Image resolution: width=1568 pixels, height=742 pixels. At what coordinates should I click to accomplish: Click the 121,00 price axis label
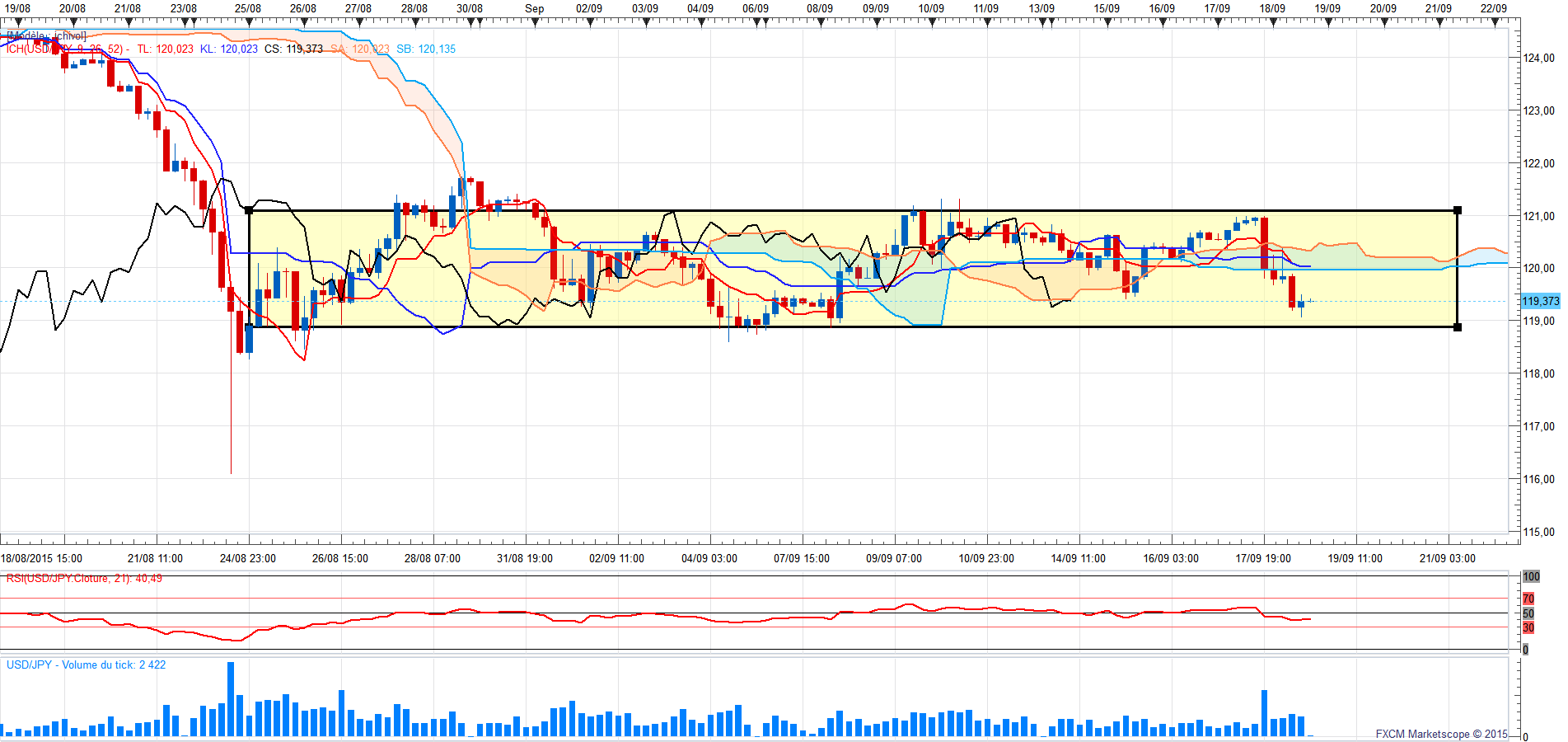tap(1538, 216)
